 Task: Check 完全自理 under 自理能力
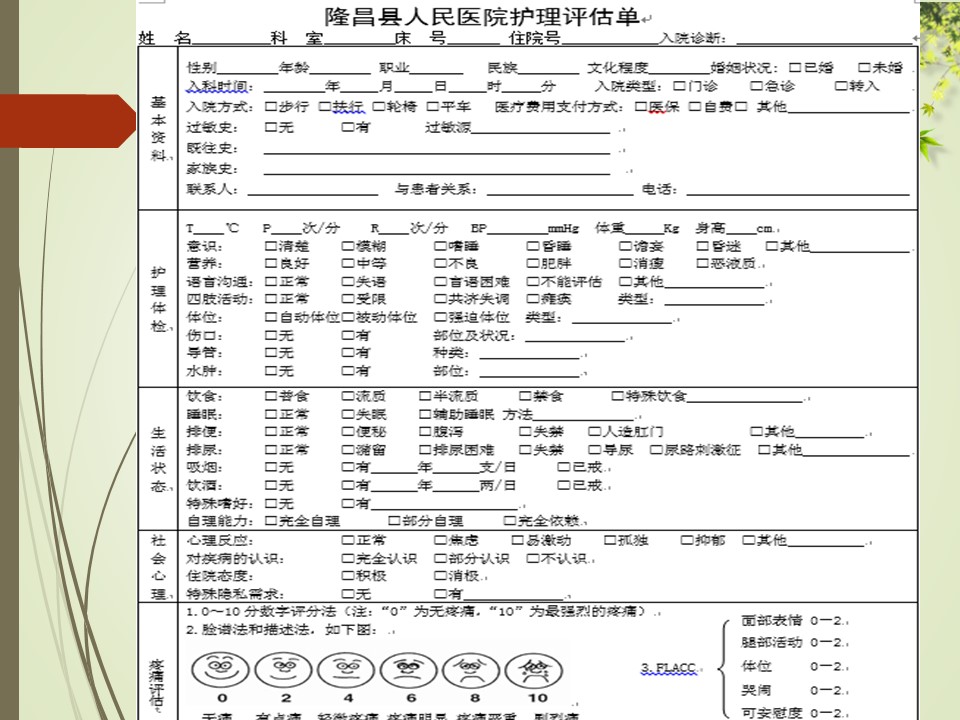271,521
